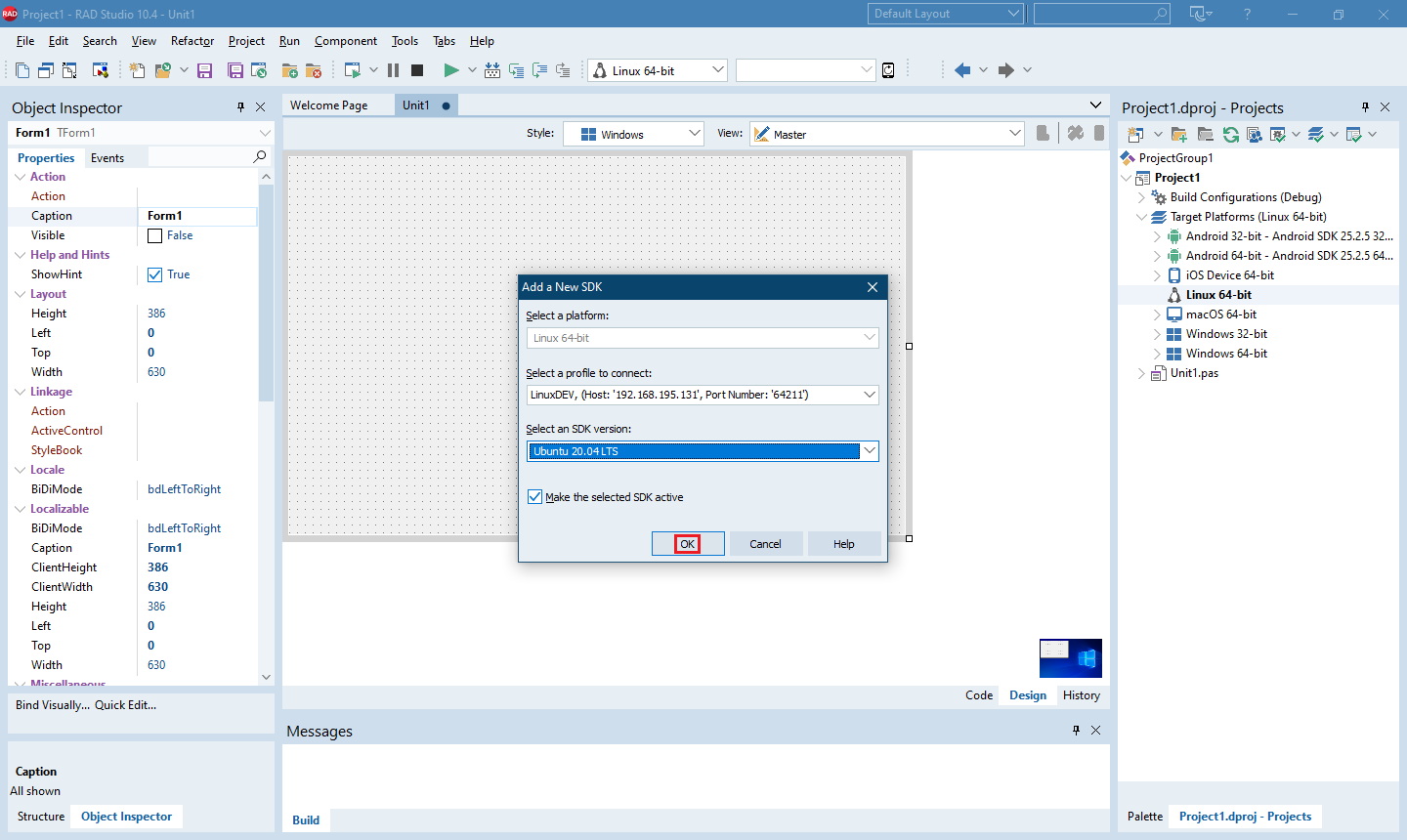Click the device icon next to empty combo
Screen dimensions: 1407x840
coord(888,70)
